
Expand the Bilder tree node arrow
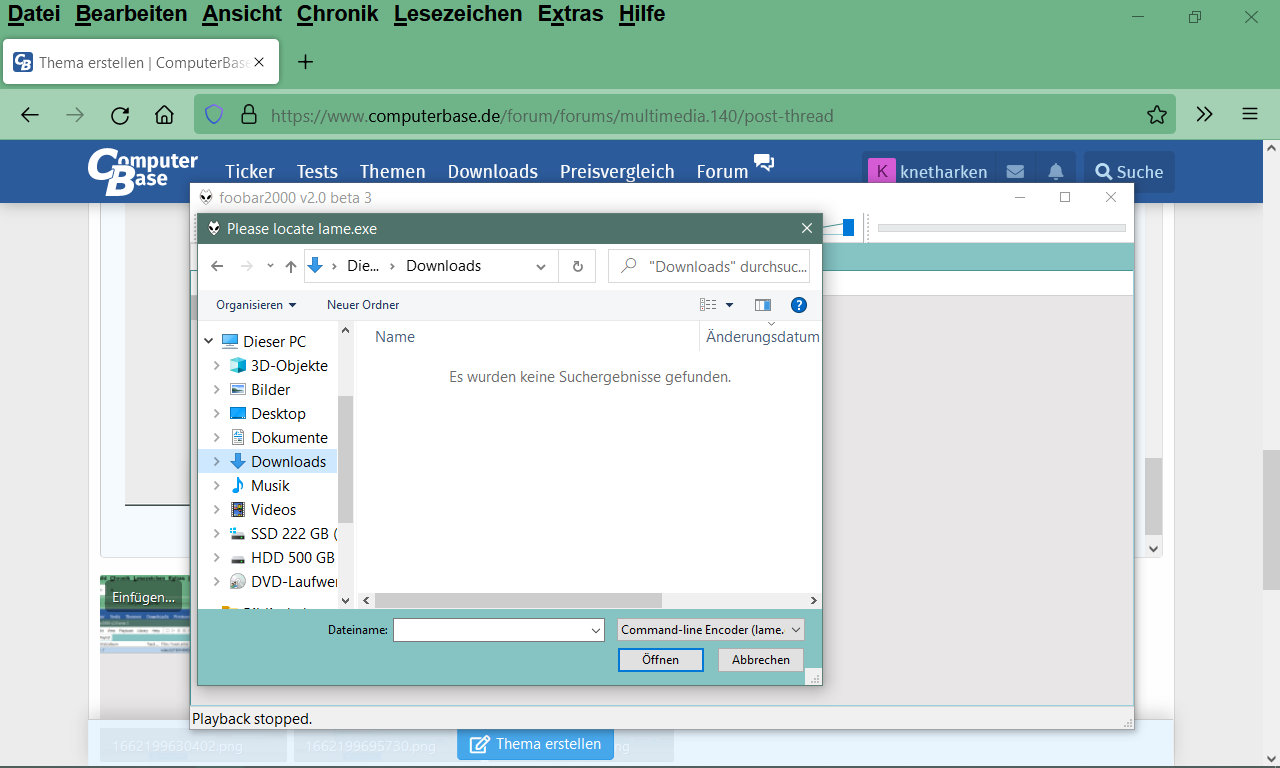(216, 389)
